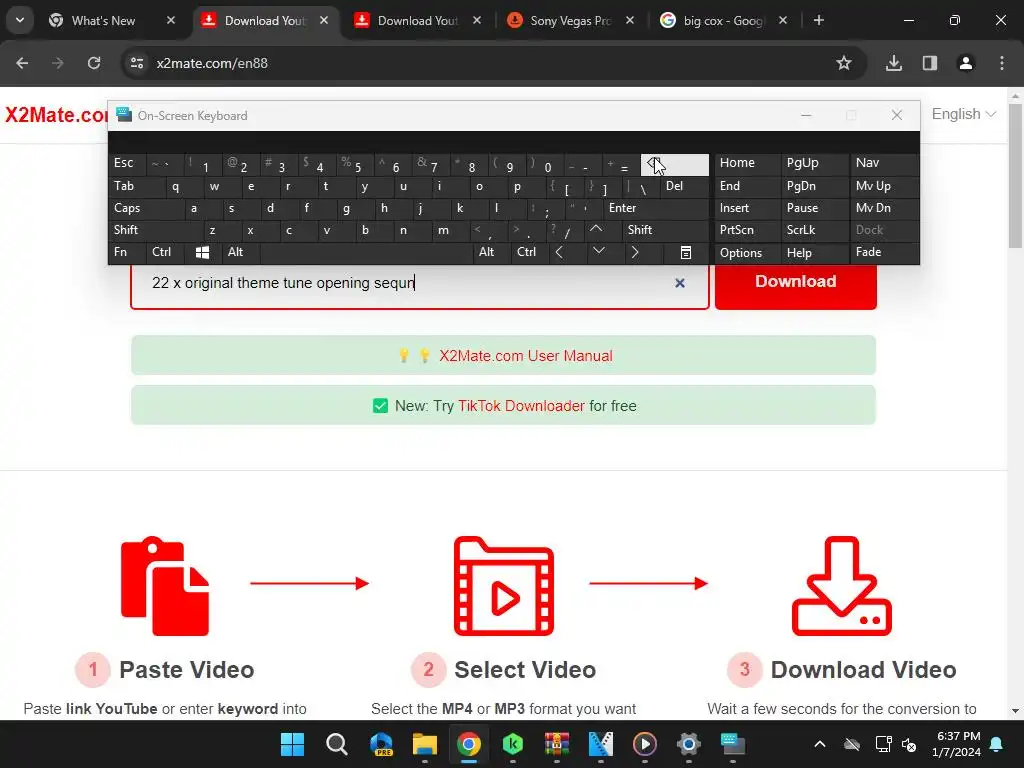Click the Esc key on keyboard
This screenshot has width=1024, height=768.
(127, 163)
